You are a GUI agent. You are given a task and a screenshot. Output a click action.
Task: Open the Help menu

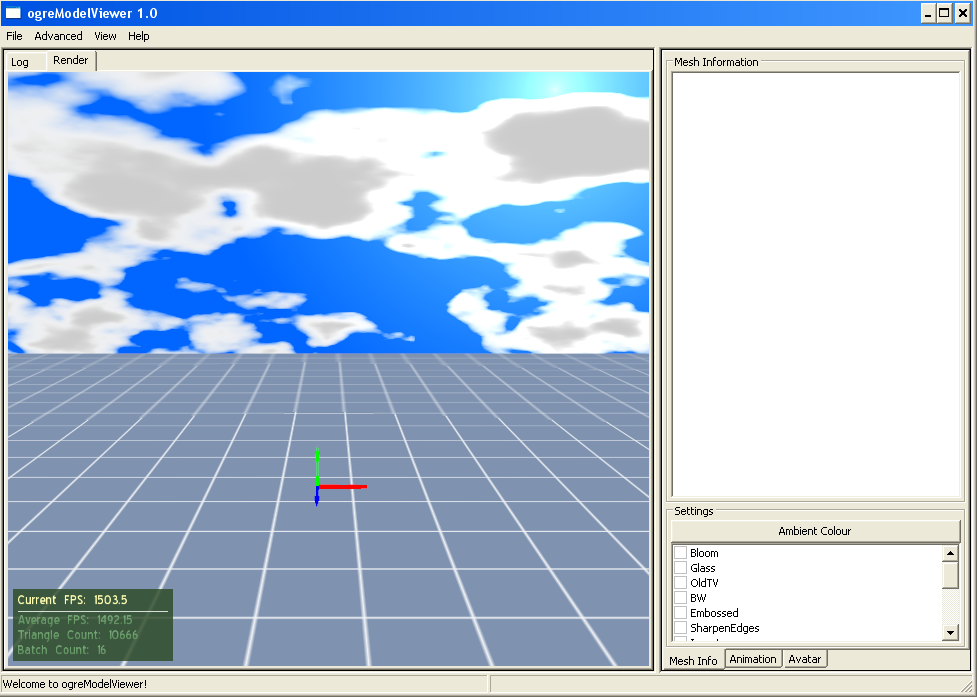point(138,36)
